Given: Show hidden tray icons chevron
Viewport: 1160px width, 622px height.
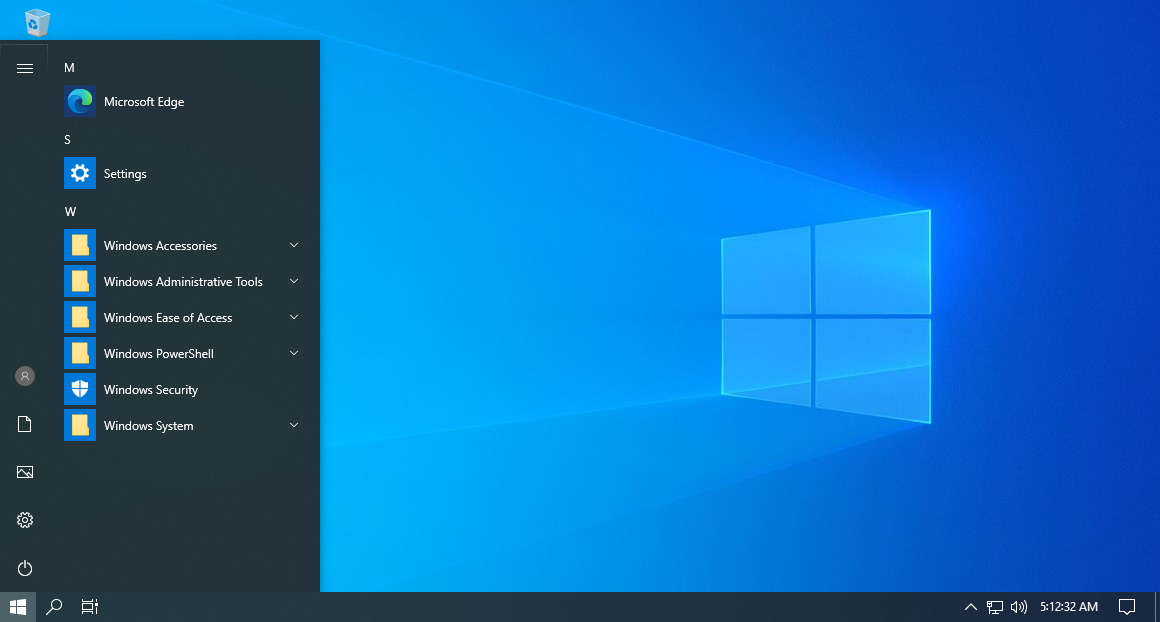Looking at the screenshot, I should click(971, 607).
